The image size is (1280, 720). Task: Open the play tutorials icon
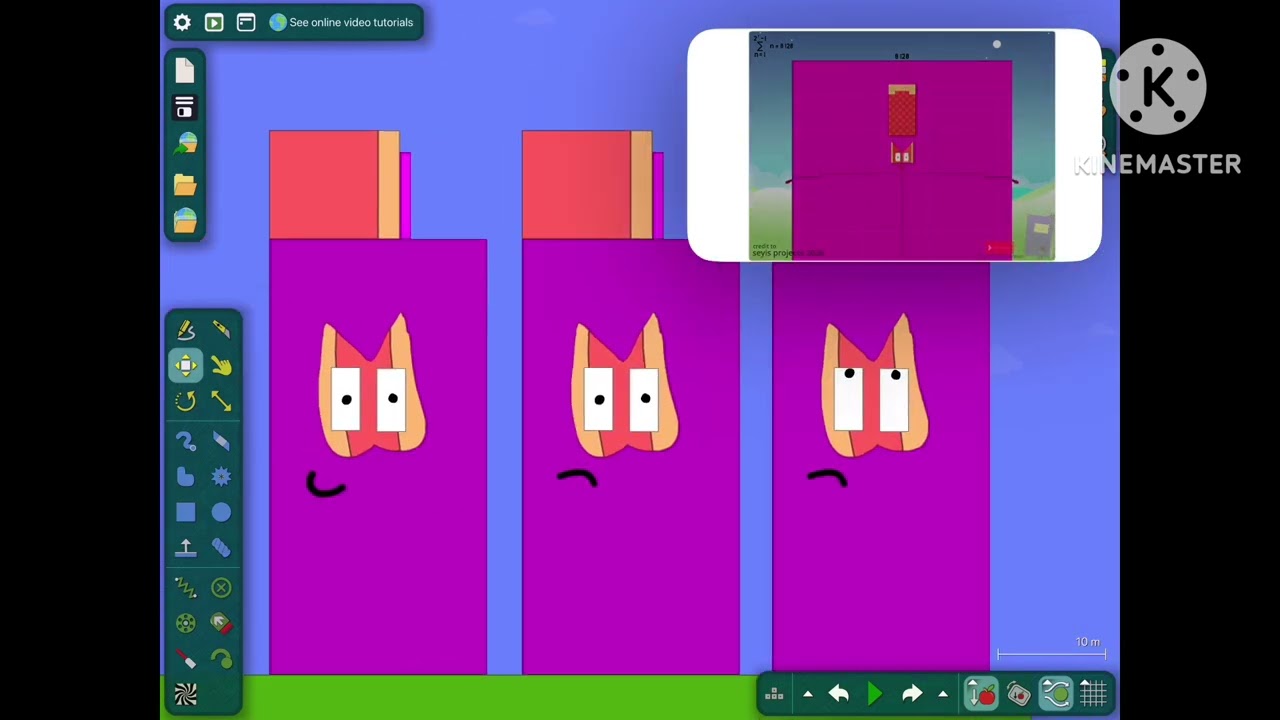[214, 22]
